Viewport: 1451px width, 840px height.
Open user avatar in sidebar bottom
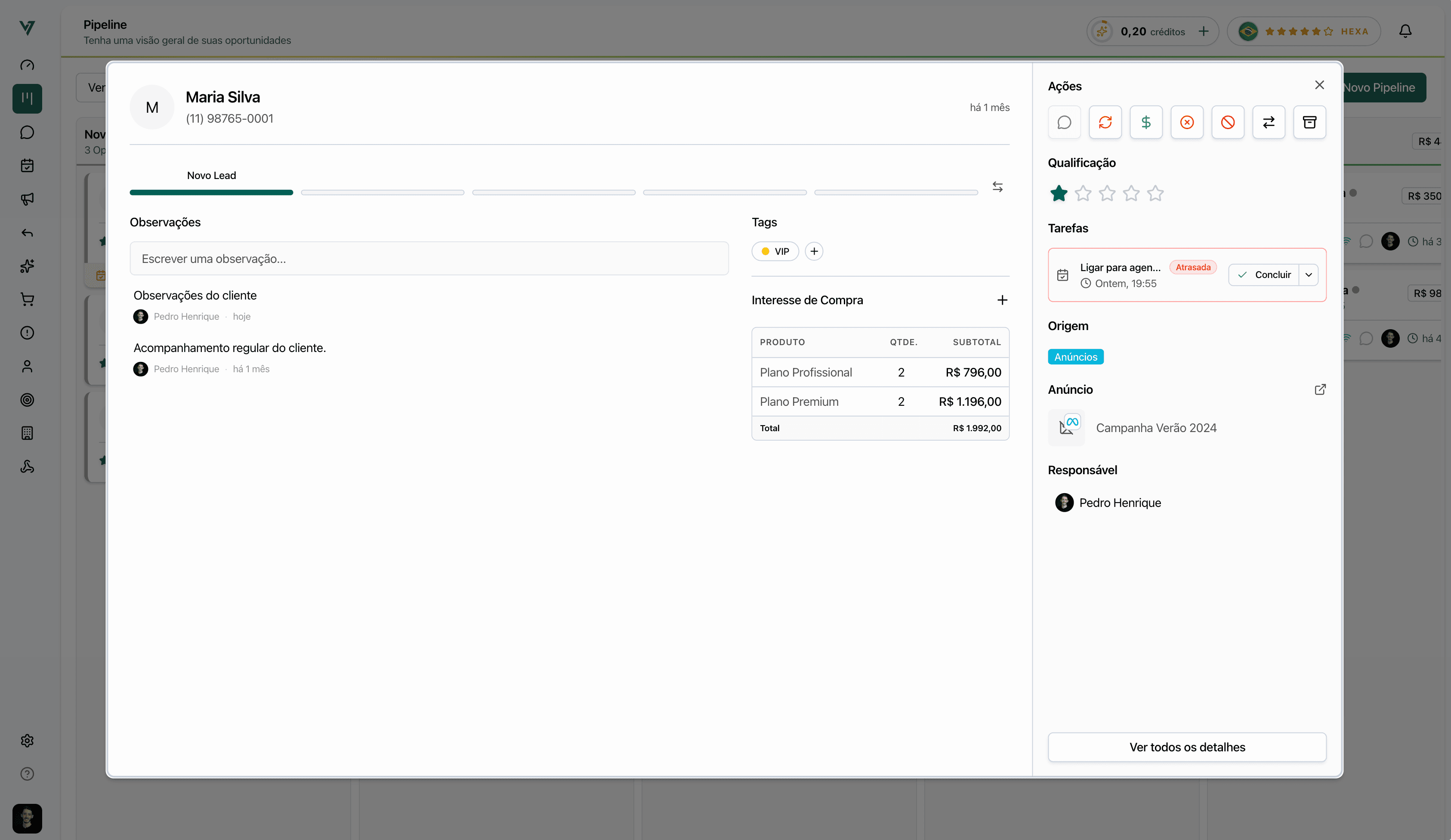(x=27, y=818)
